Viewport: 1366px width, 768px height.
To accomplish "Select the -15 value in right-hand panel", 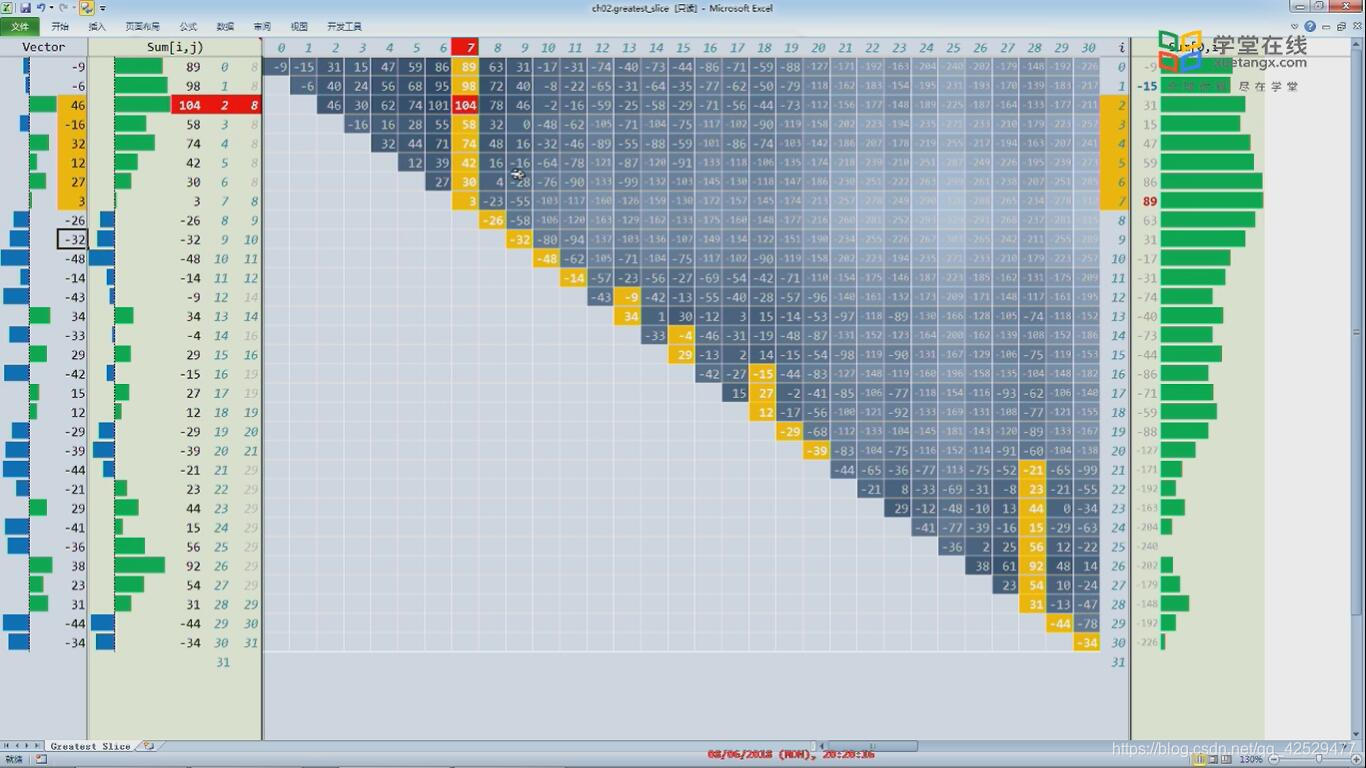I will 1147,86.
